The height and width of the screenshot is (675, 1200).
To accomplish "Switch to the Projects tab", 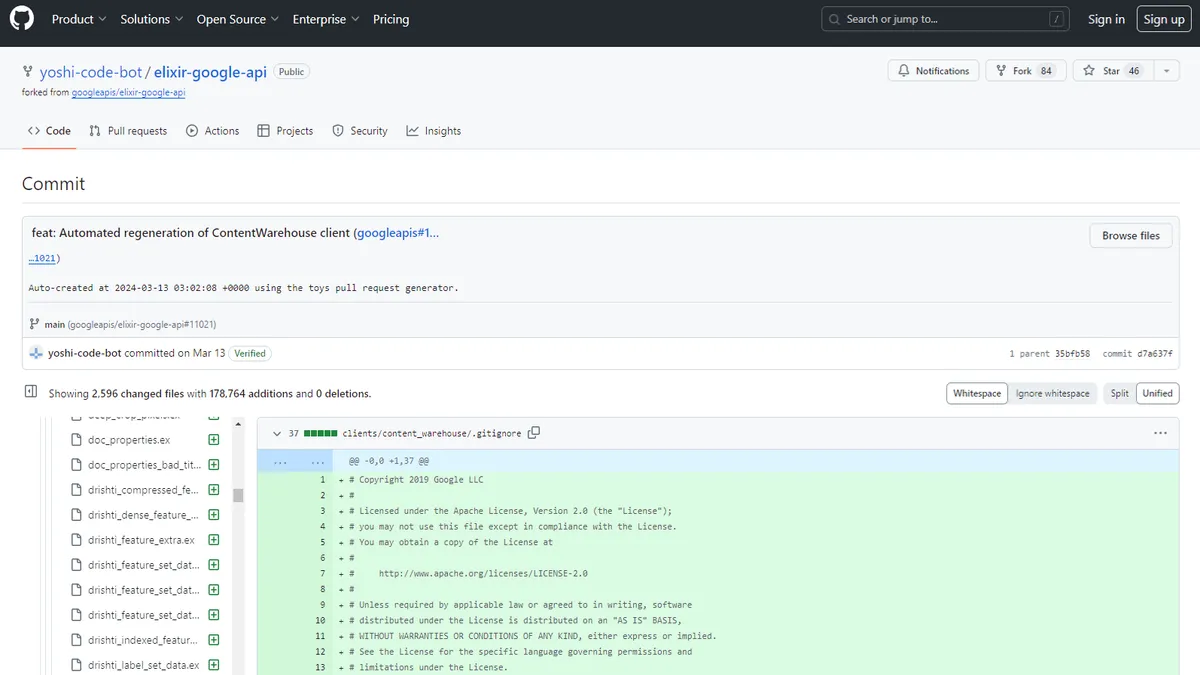I will 285,131.
